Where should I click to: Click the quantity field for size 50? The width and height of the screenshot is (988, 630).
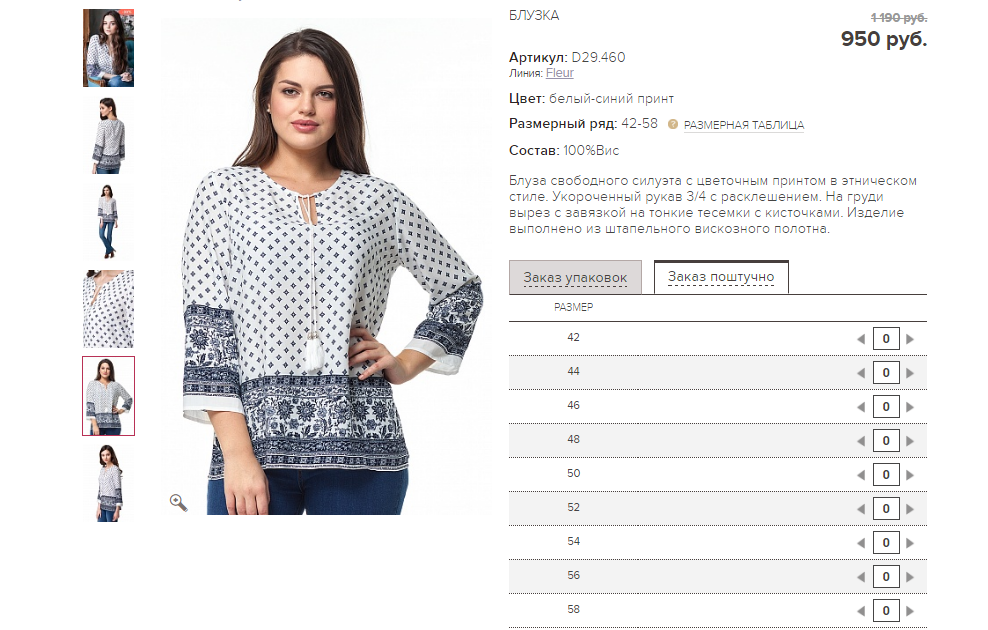(x=886, y=474)
